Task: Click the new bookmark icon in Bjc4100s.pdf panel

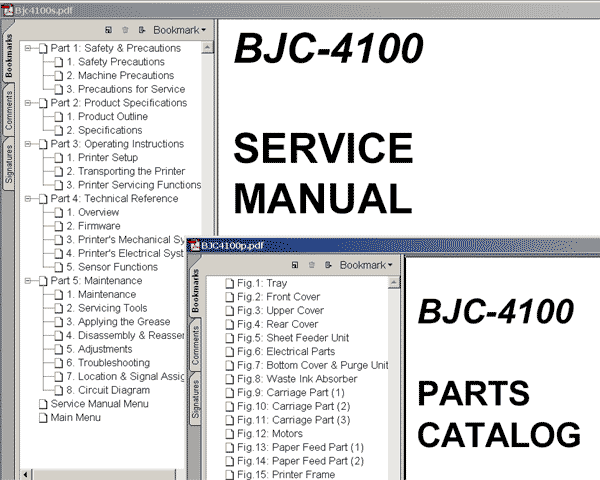Action: [x=109, y=30]
